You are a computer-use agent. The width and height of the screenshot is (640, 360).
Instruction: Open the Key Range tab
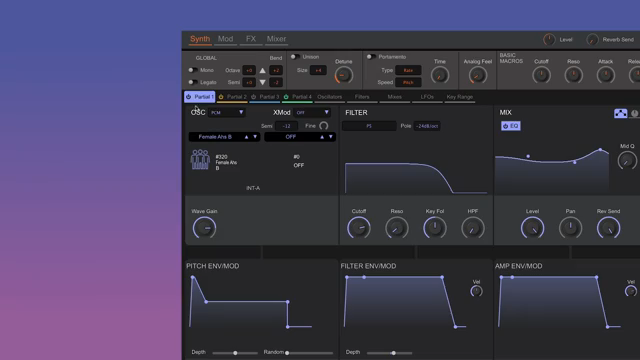[460, 97]
